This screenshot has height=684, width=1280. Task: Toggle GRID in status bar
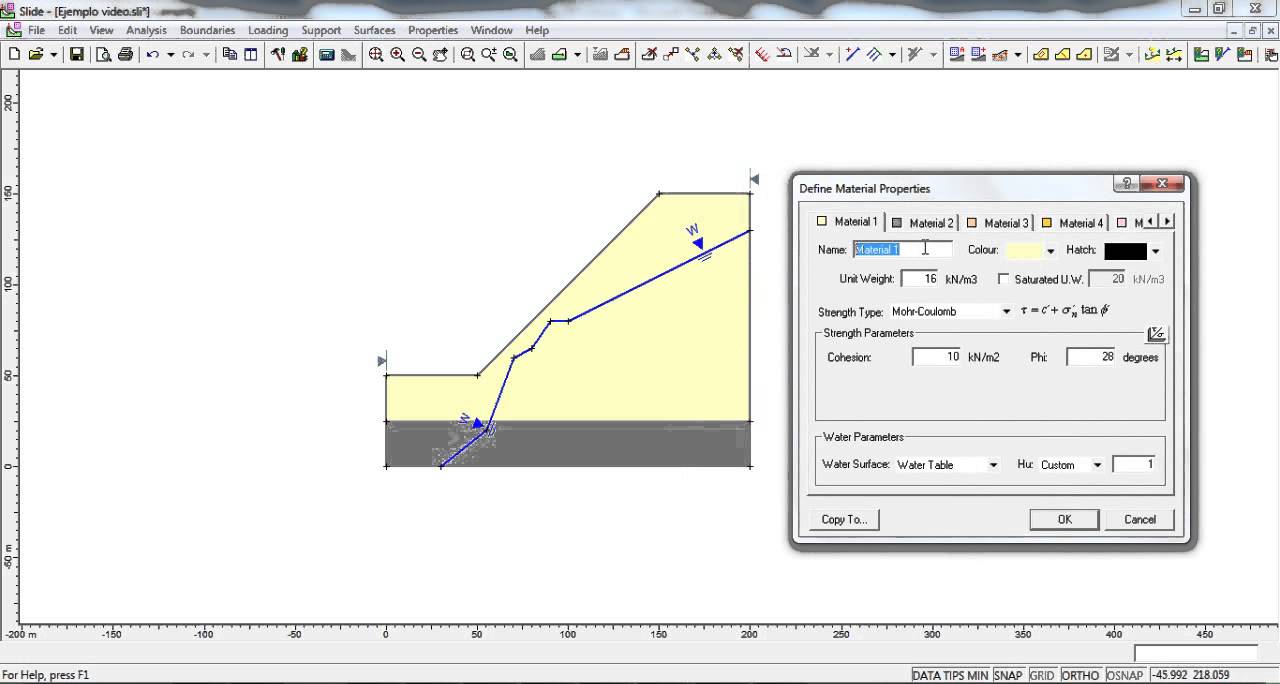pyautogui.click(x=1042, y=675)
